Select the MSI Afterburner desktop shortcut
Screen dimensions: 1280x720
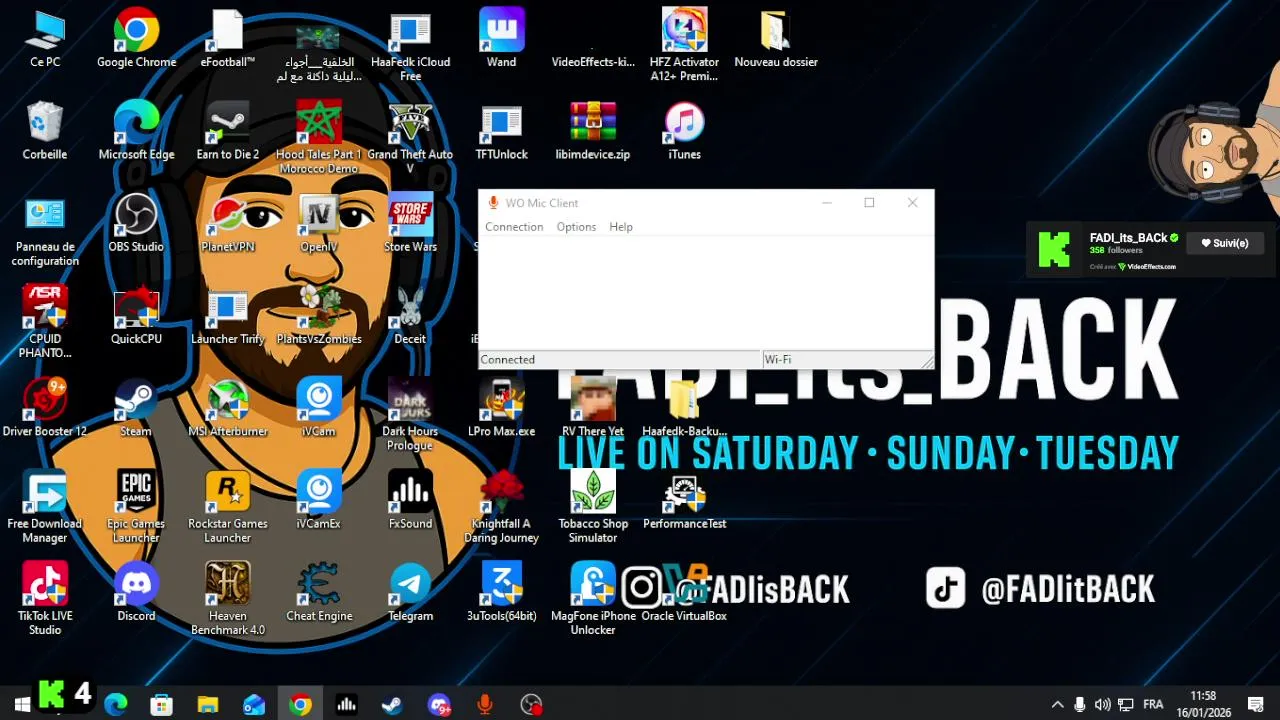228,408
